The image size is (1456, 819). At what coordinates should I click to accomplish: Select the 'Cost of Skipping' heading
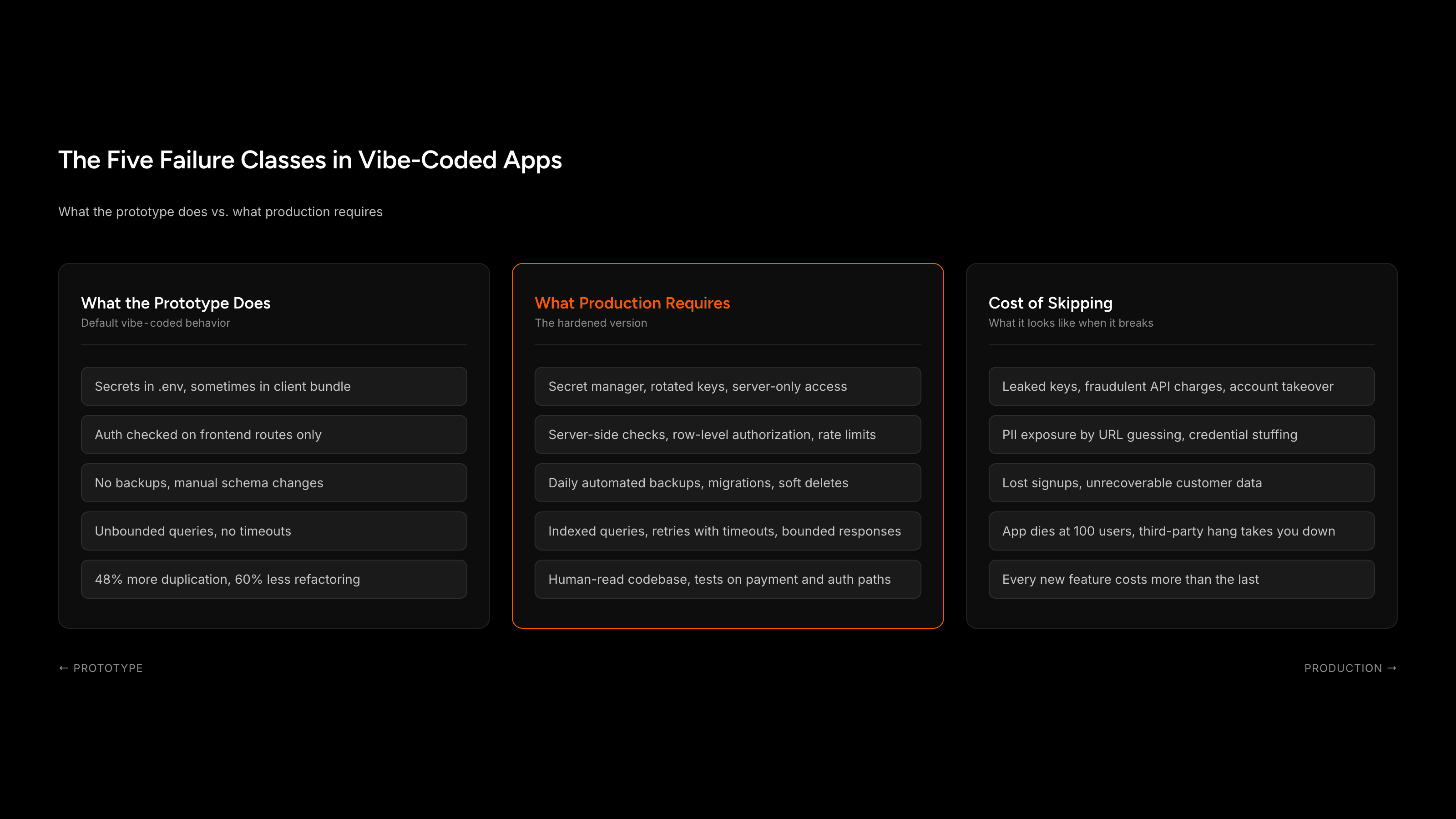(1050, 303)
